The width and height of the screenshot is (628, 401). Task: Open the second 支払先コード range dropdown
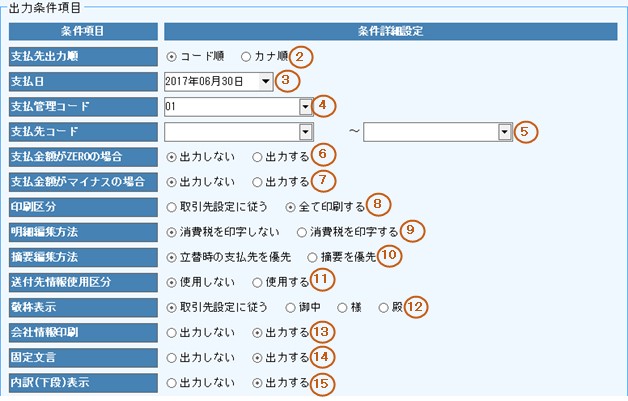504,131
